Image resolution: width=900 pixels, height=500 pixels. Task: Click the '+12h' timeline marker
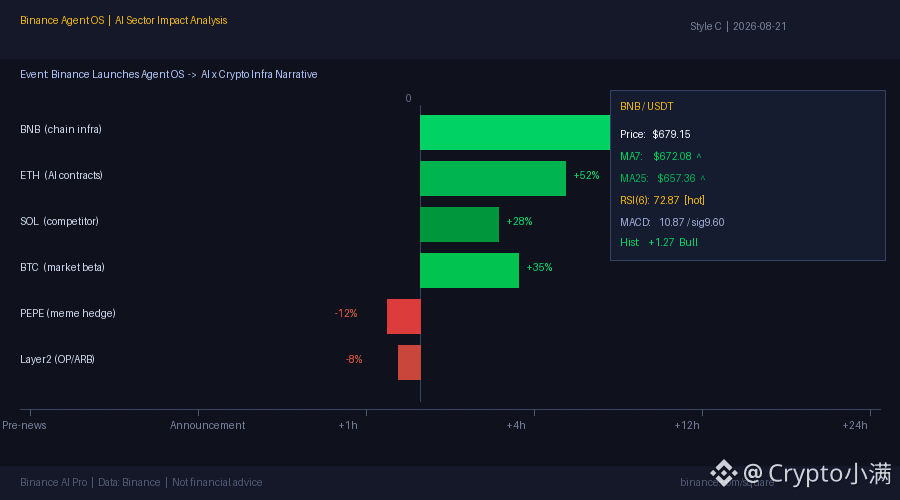(x=686, y=425)
